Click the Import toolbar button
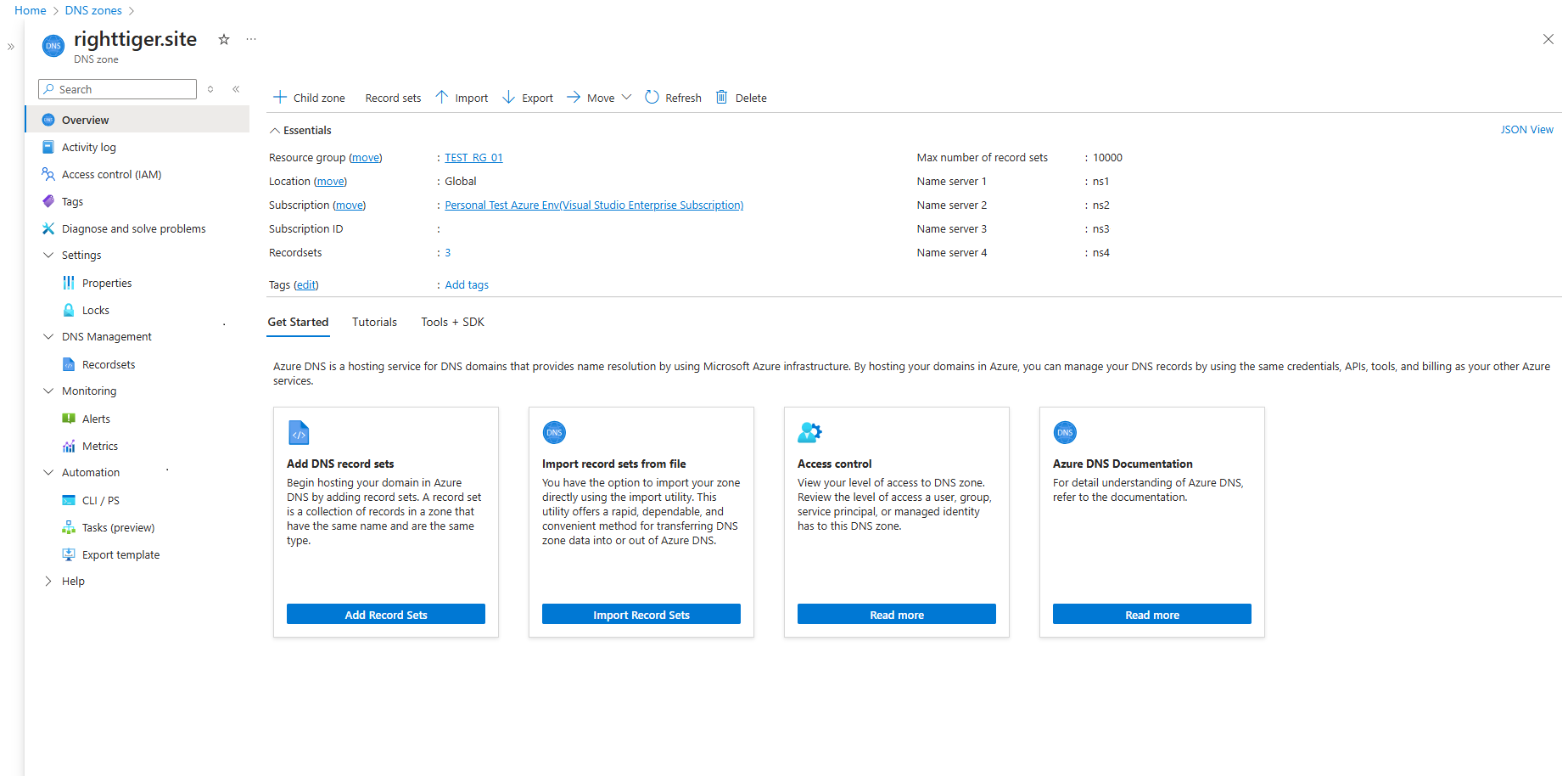 pyautogui.click(x=462, y=98)
